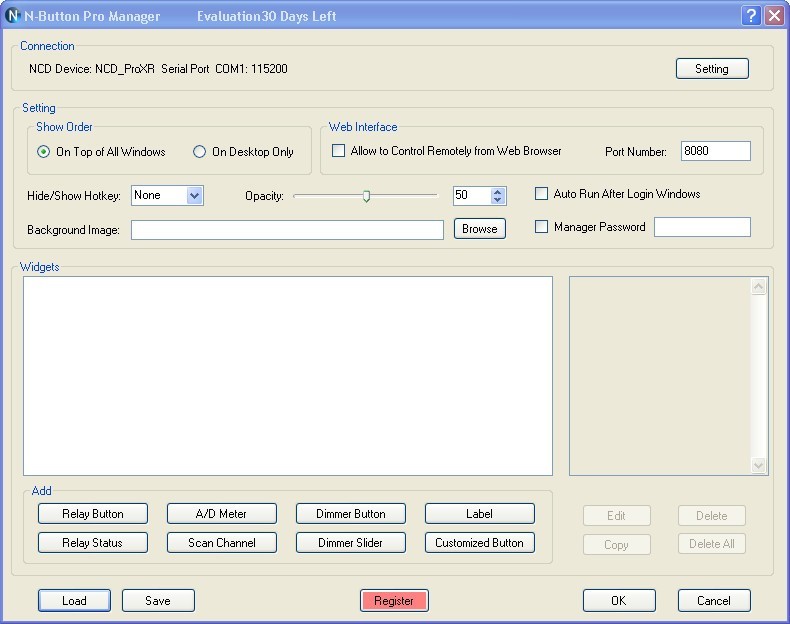Click the up arrow of widgets scrollbar
This screenshot has width=790, height=624.
[758, 287]
